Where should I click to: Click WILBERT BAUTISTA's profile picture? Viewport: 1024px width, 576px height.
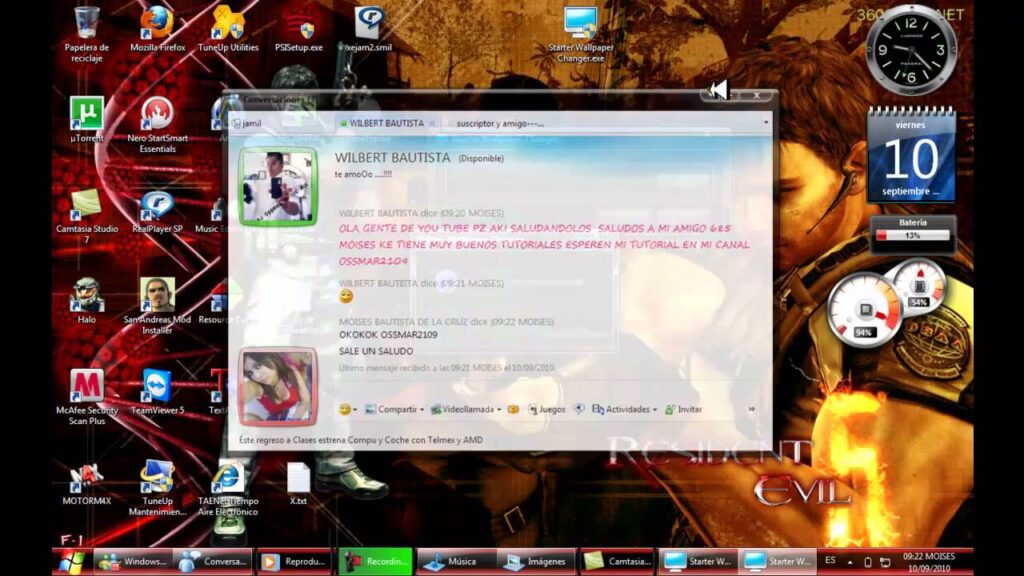[x=278, y=186]
